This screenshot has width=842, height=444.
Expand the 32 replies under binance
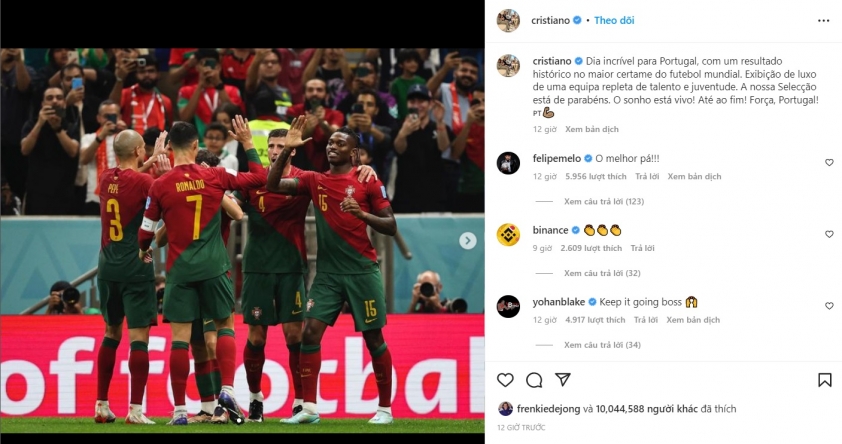tap(602, 273)
